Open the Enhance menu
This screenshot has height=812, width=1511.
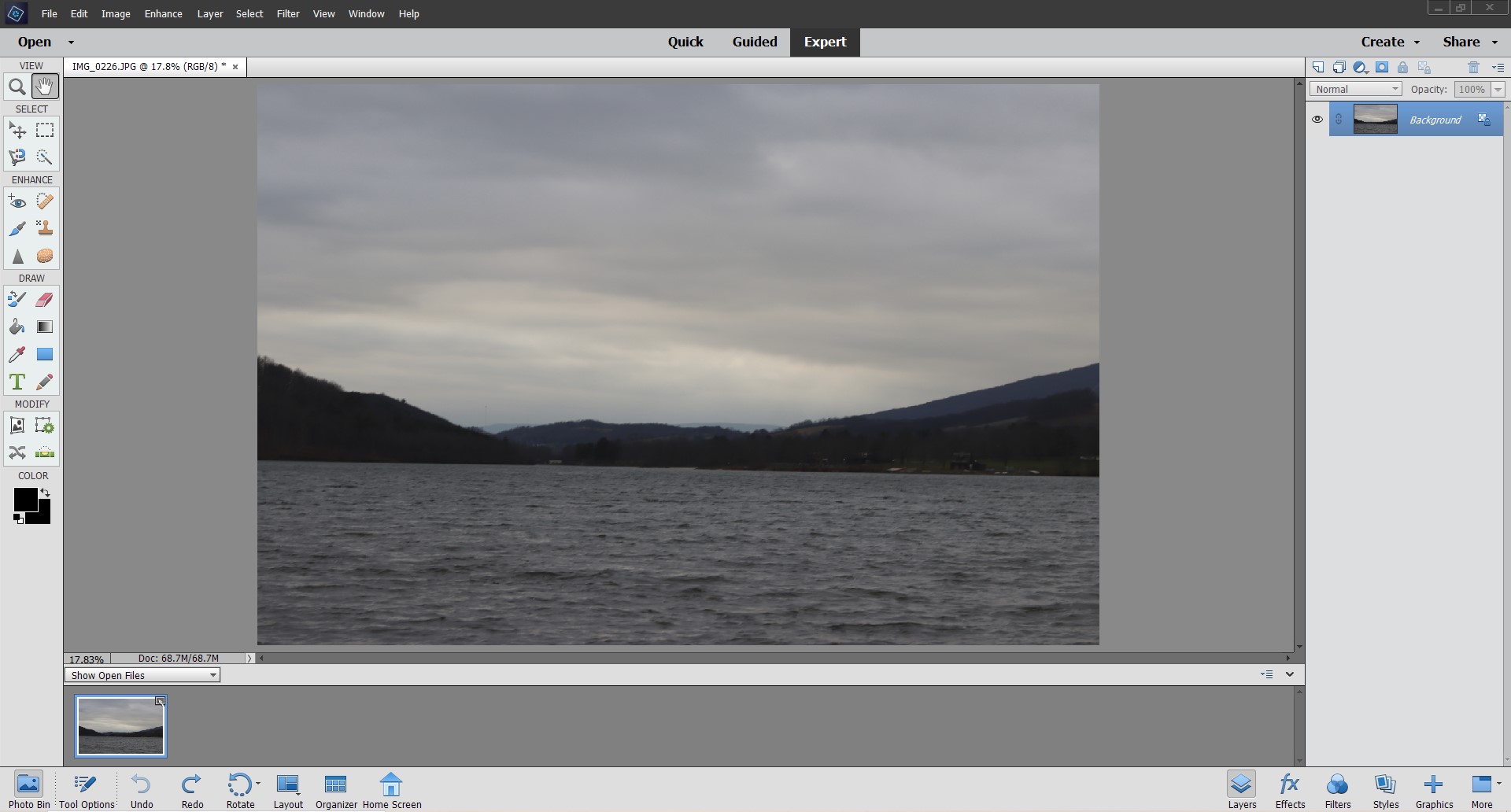tap(163, 14)
